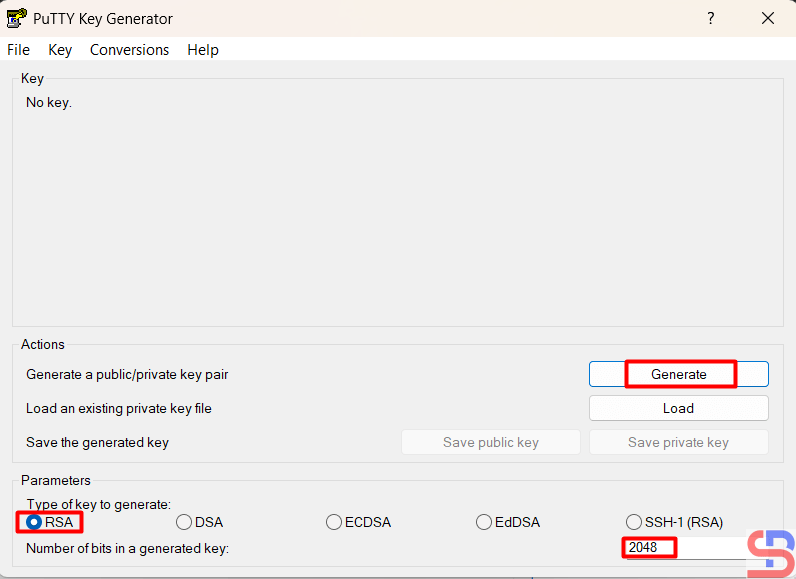The width and height of the screenshot is (796, 579).
Task: Click the Save public key button
Action: coord(490,442)
